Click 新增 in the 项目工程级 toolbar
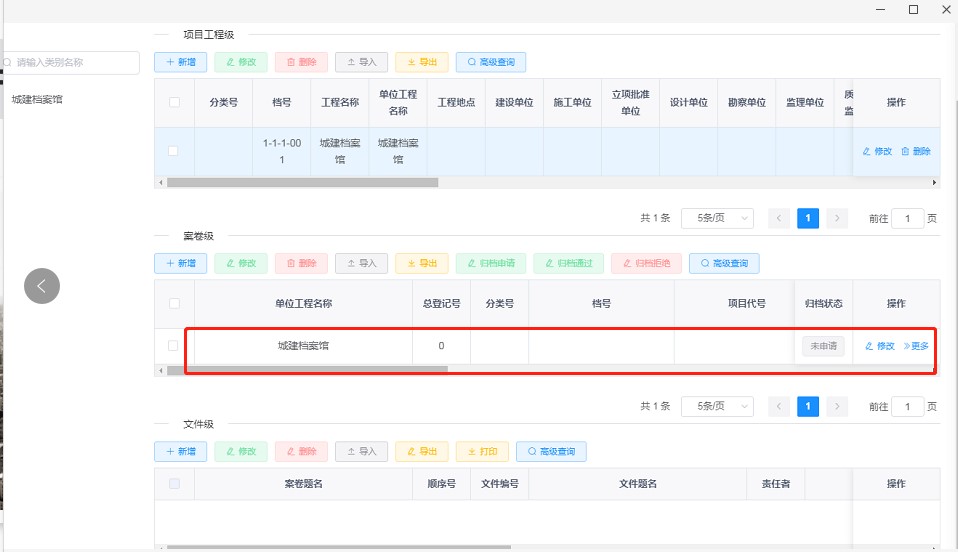958x552 pixels. [180, 62]
